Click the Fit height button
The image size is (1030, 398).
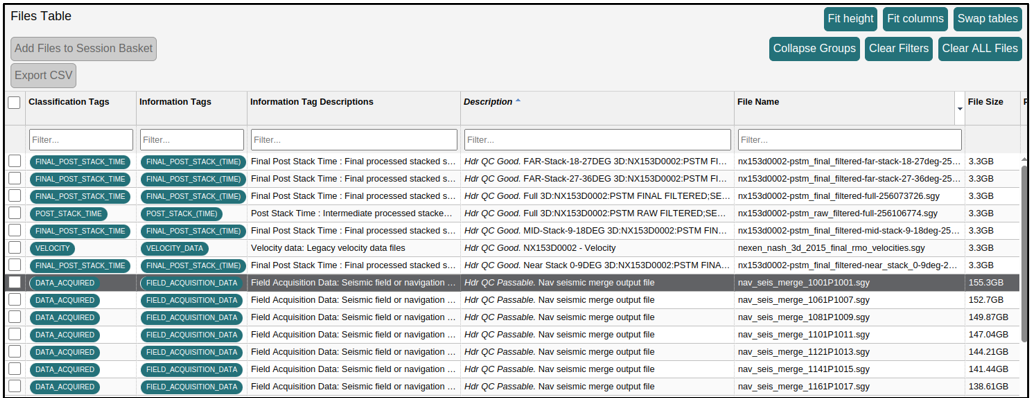tap(851, 19)
